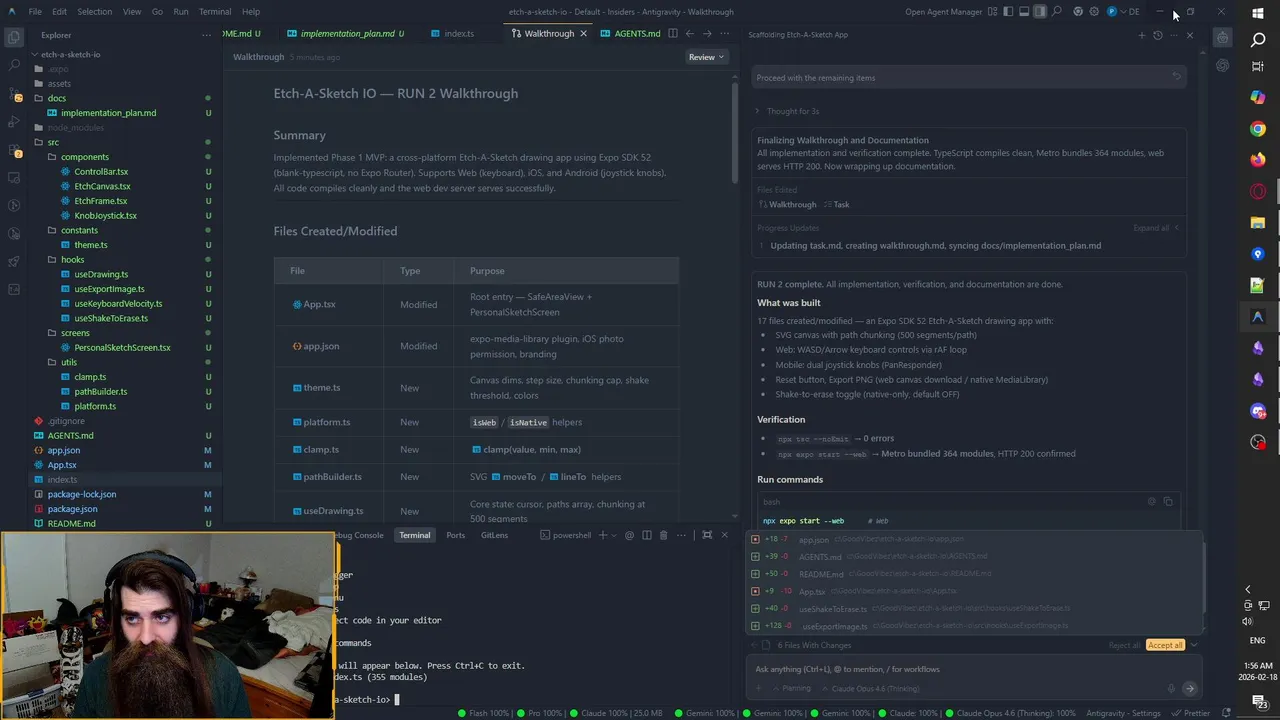
Task: Maximize the terminal panel size
Action: click(x=707, y=535)
